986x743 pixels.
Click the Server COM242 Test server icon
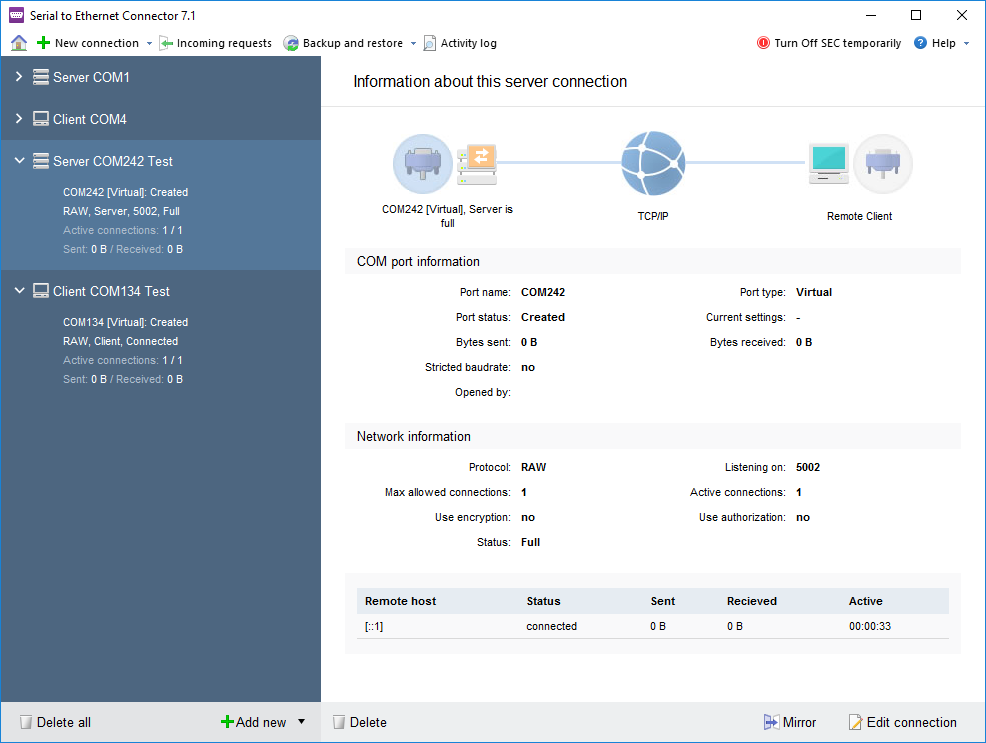coord(41,161)
